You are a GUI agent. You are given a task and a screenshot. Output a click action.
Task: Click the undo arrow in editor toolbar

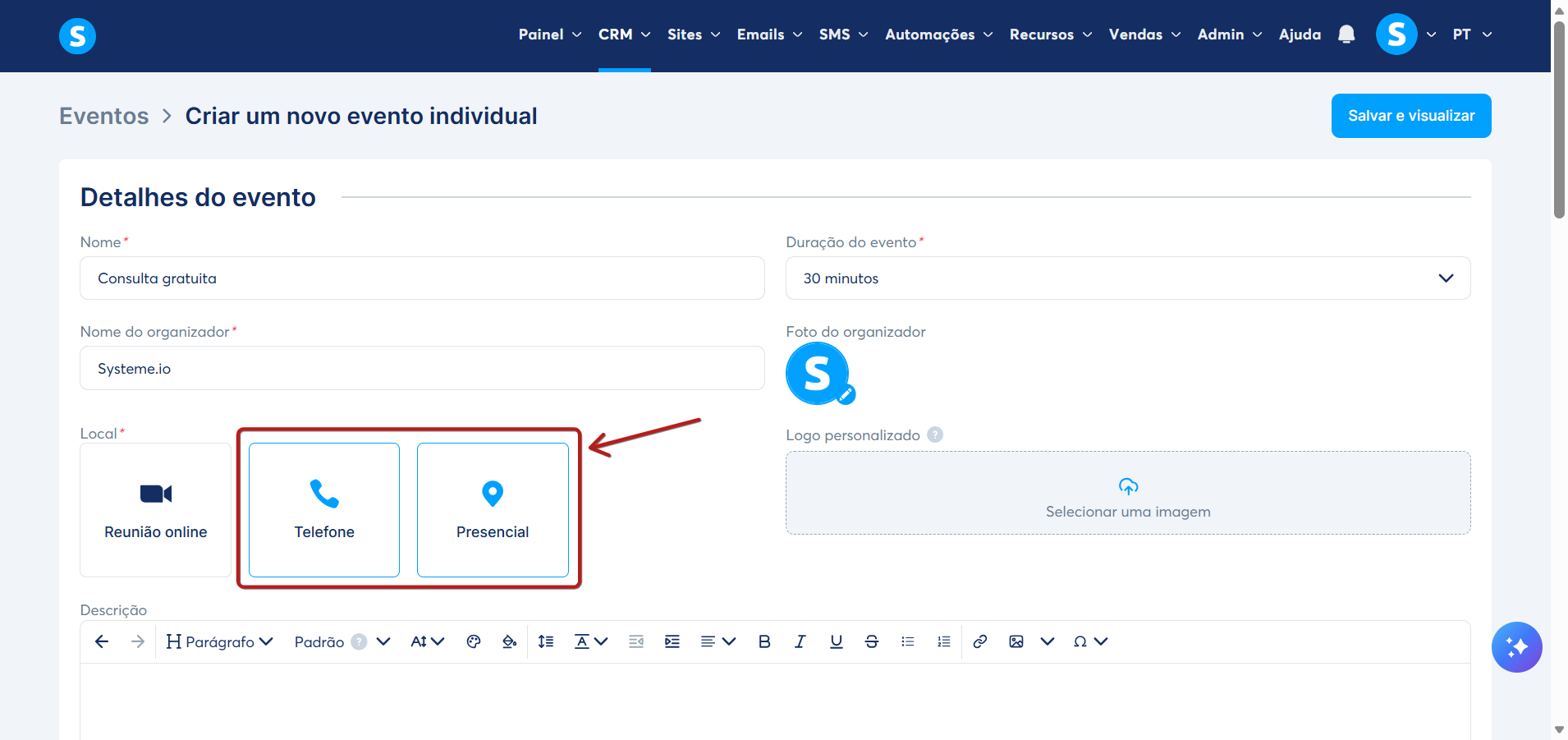(102, 641)
